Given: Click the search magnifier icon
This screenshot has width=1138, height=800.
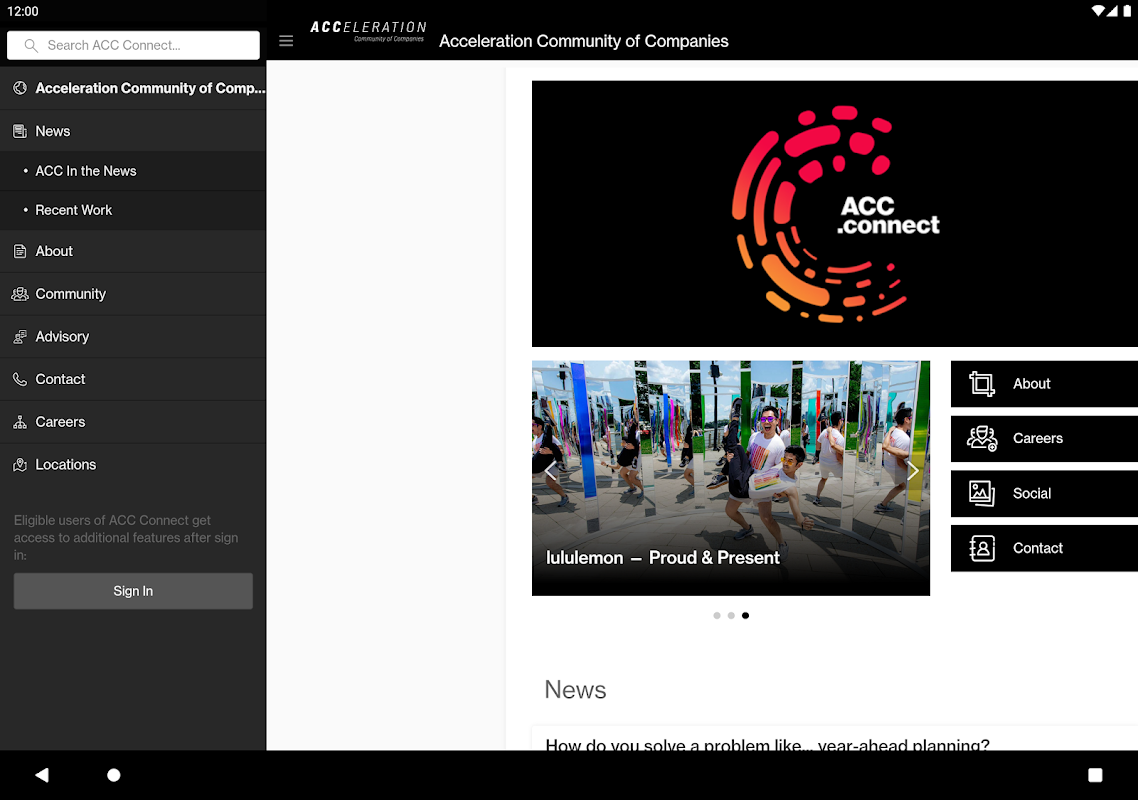Looking at the screenshot, I should pyautogui.click(x=30, y=45).
